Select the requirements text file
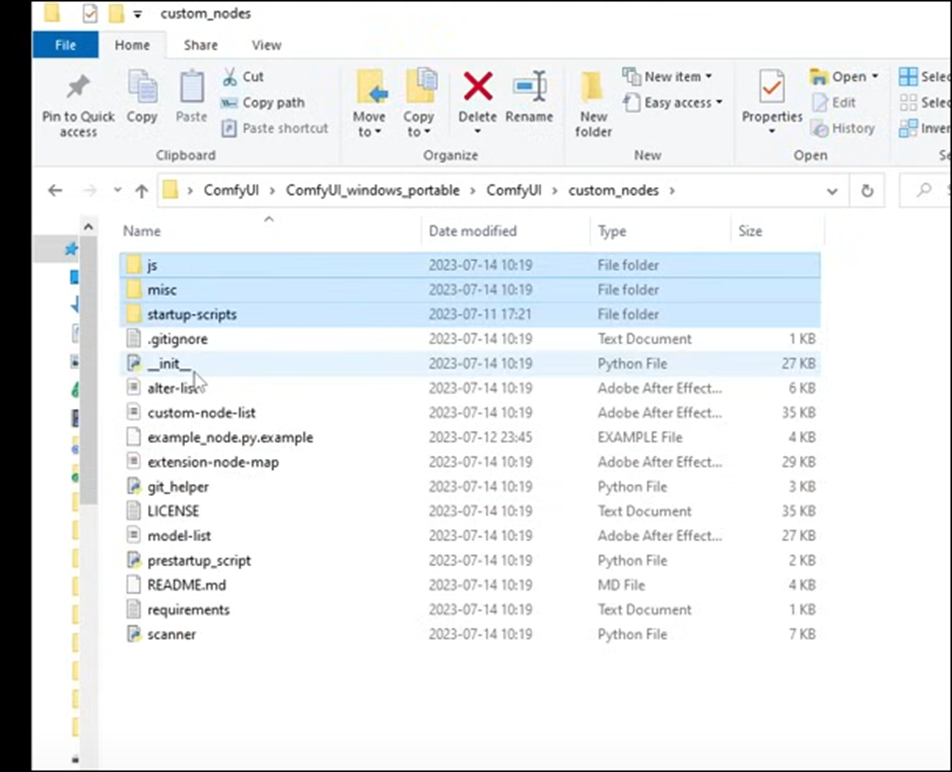The width and height of the screenshot is (952, 772). tap(470, 609)
